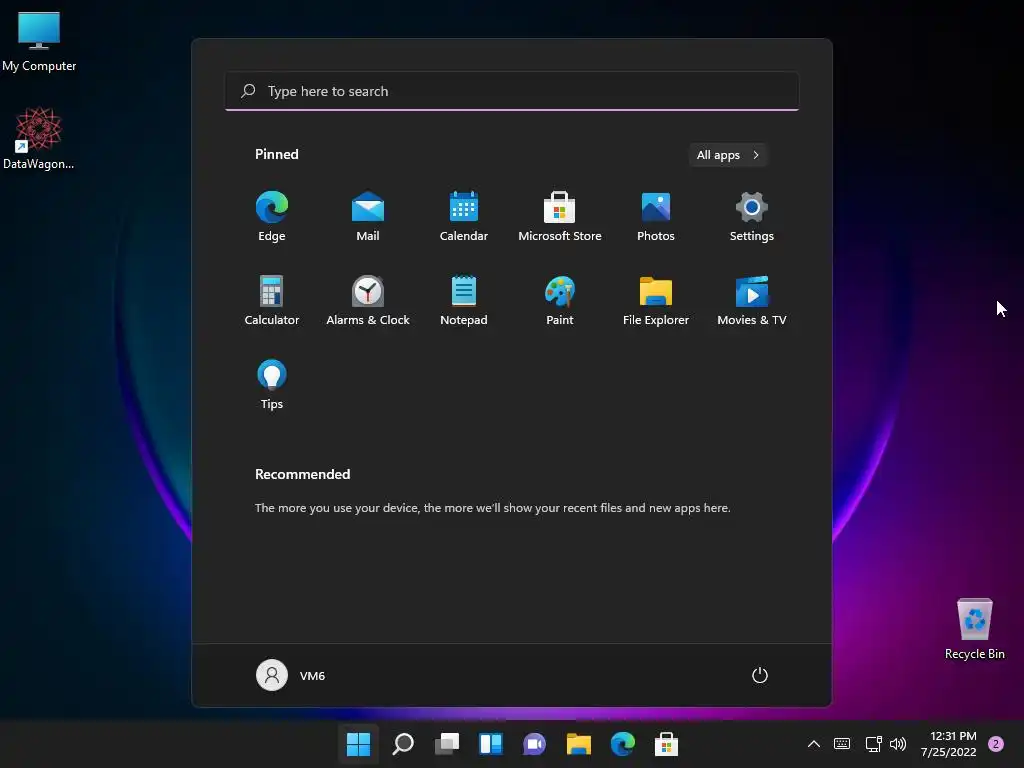
Task: Click the touch keyboard tray icon
Action: pos(842,744)
